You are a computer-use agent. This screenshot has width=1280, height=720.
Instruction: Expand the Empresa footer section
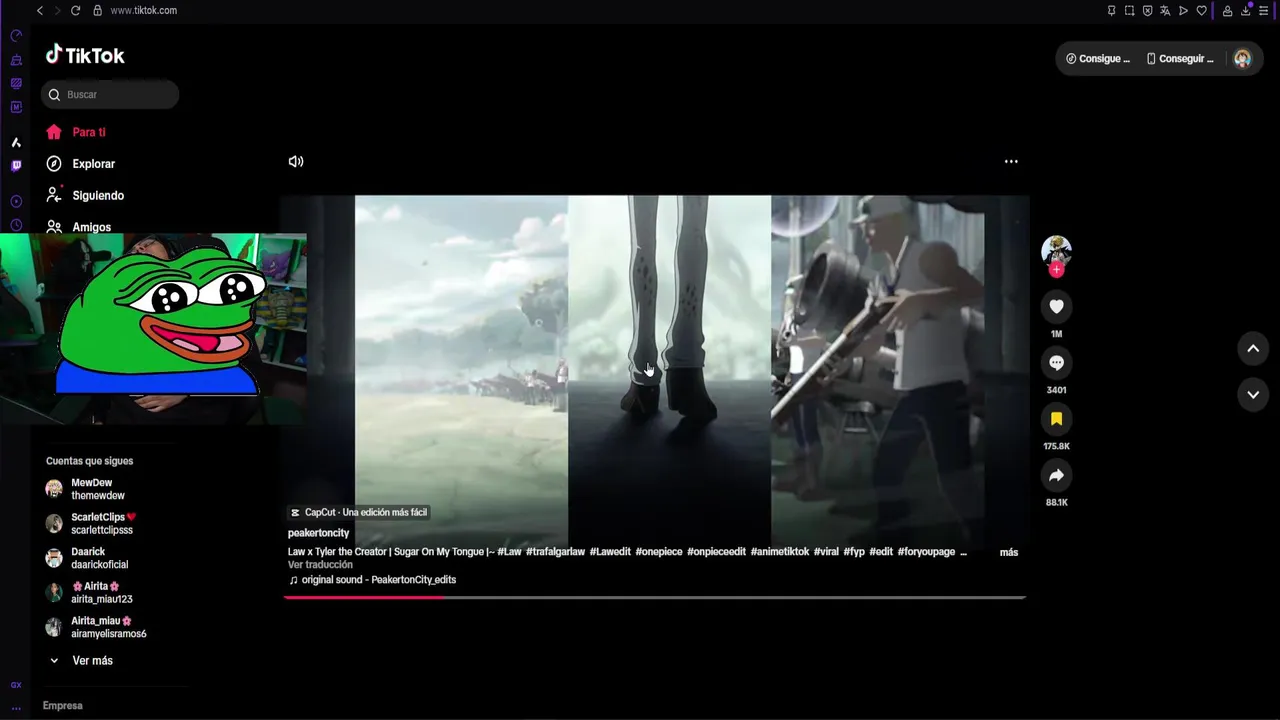coord(62,706)
